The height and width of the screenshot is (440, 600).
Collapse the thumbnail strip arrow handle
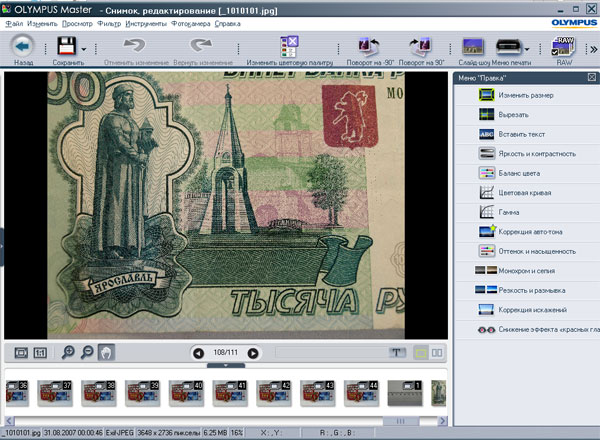[225, 365]
